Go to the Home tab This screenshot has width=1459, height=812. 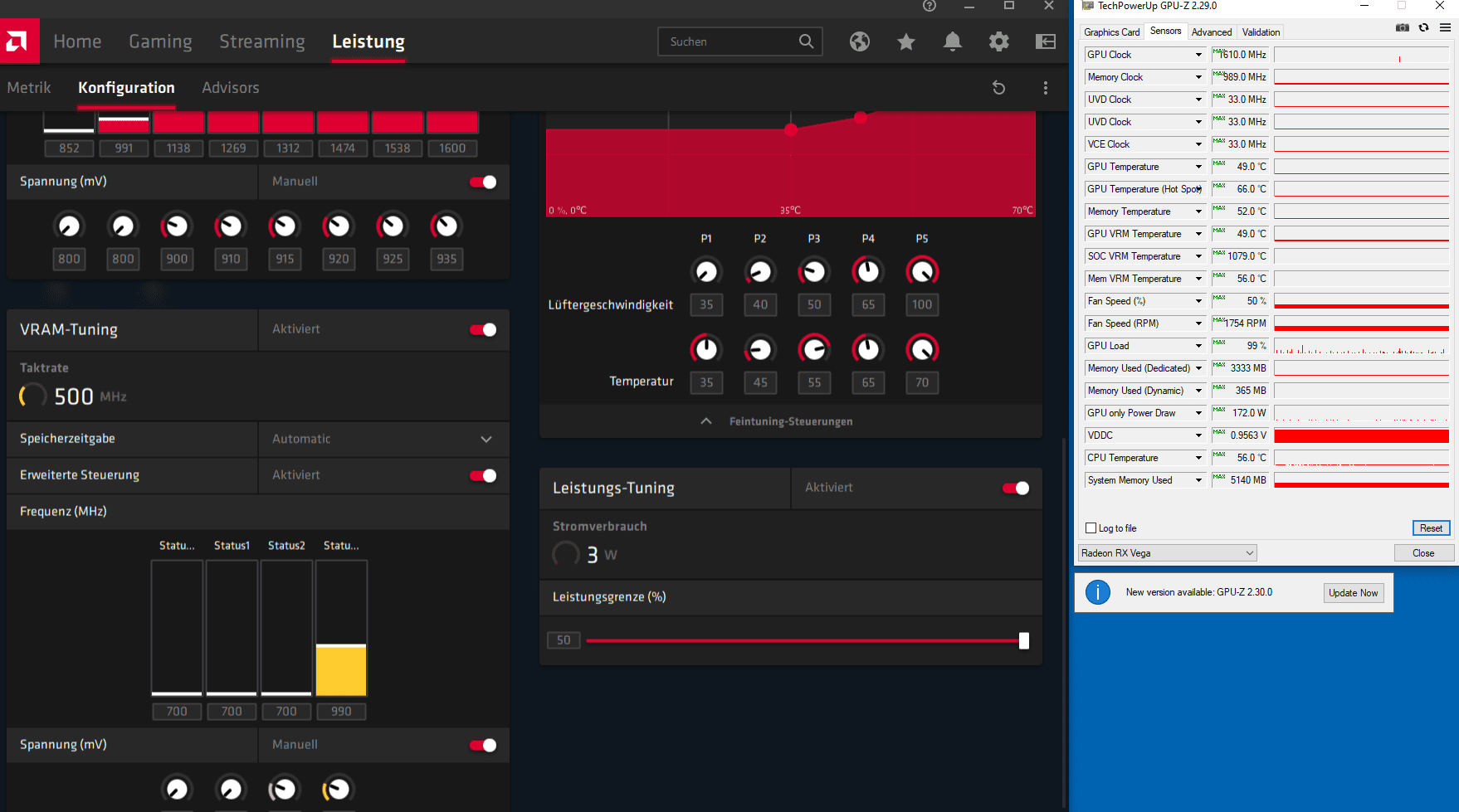(x=77, y=41)
